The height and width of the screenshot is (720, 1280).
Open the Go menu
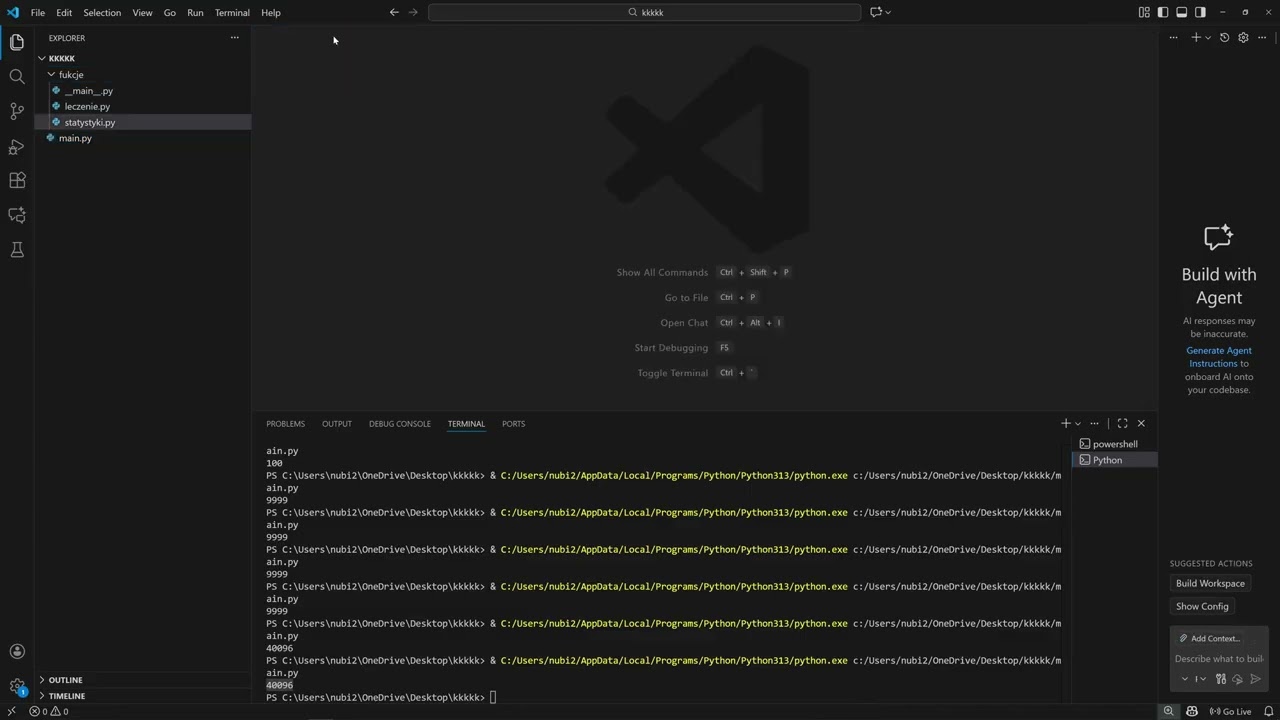coord(170,12)
